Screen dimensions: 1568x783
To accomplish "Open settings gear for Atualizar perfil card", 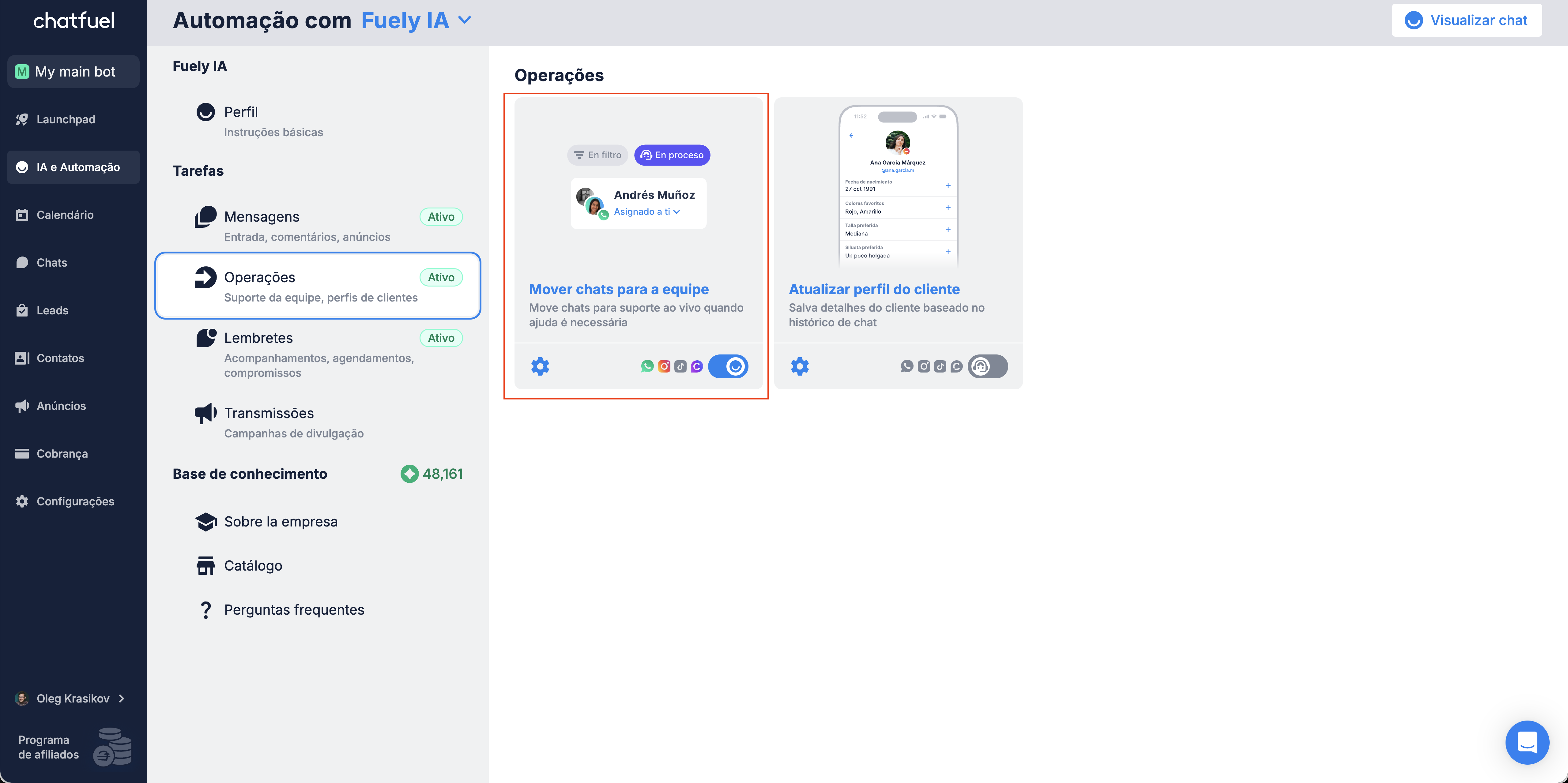I will coord(800,366).
